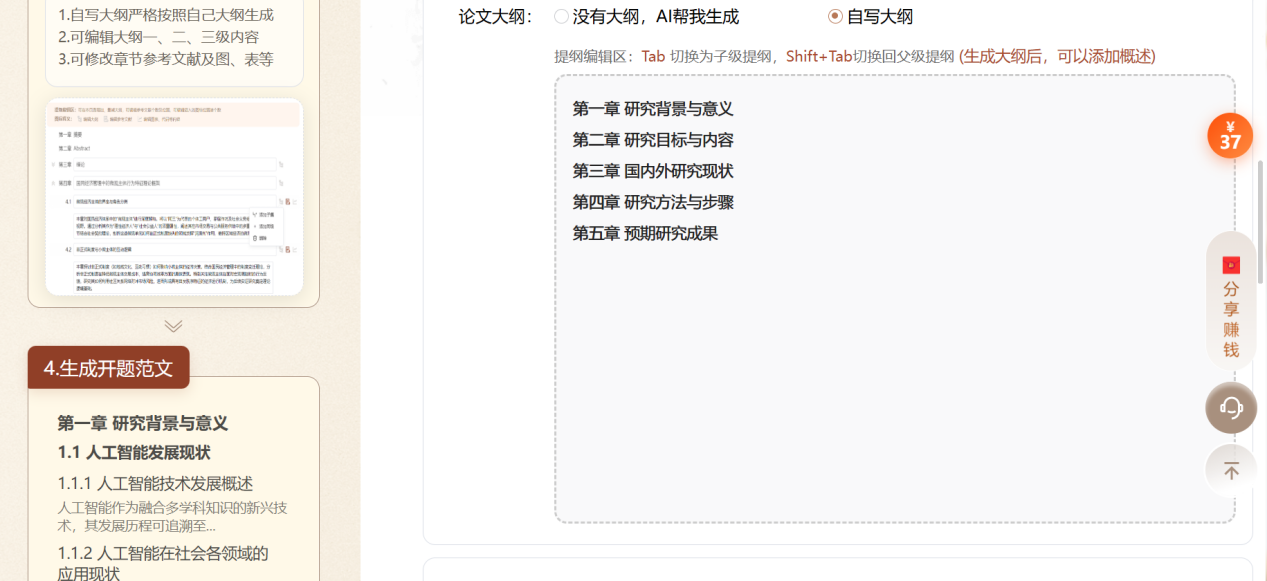
Task: Click outline line '第五章 预期研究成果'
Action: [645, 233]
